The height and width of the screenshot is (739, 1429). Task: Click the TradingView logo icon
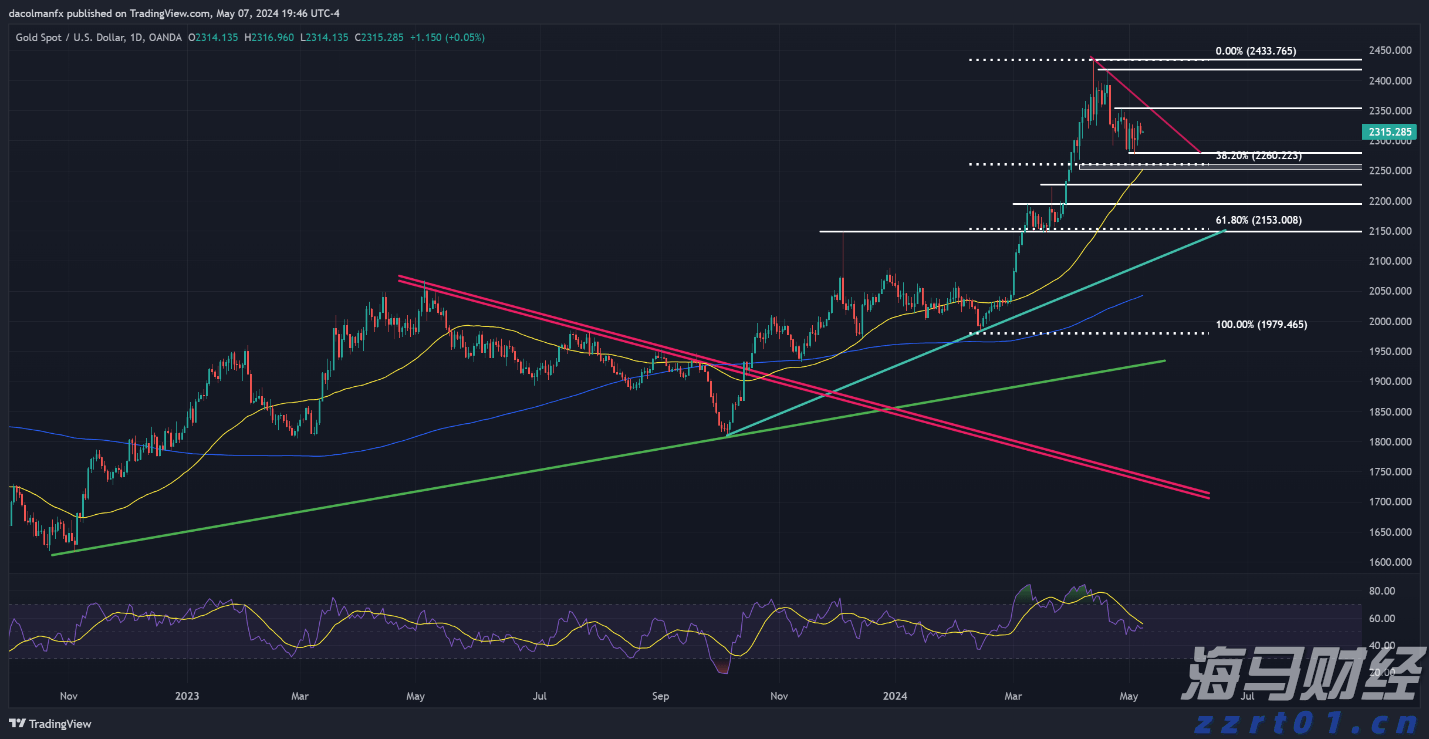18,724
